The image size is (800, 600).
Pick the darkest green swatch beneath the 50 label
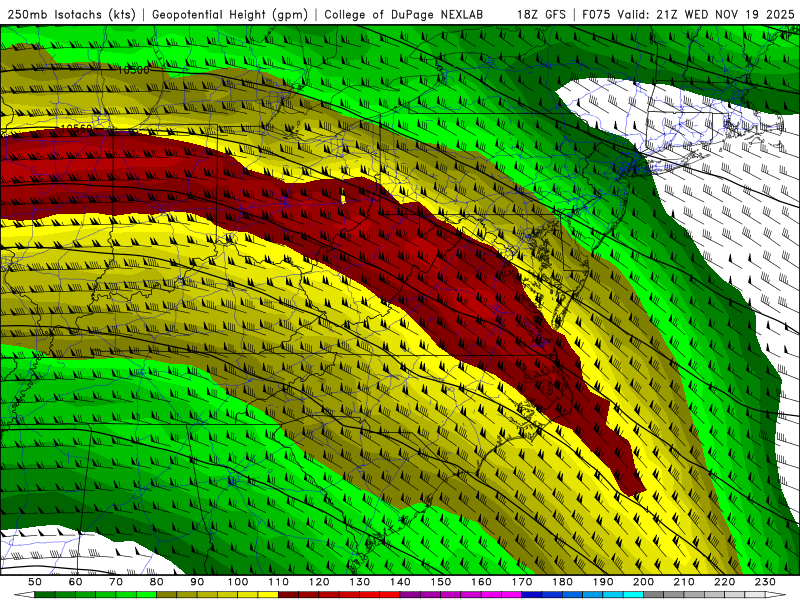[x=44, y=595]
